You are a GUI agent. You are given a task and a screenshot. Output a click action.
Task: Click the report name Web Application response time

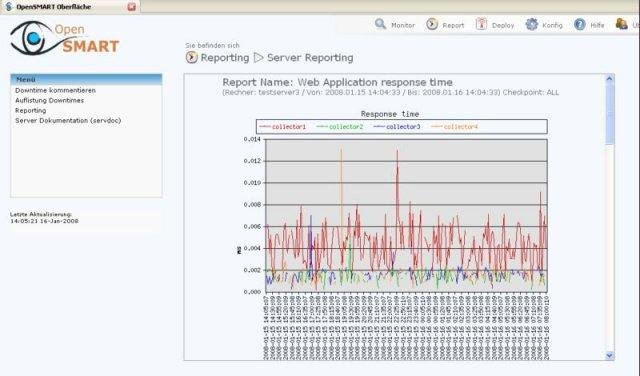pos(337,82)
